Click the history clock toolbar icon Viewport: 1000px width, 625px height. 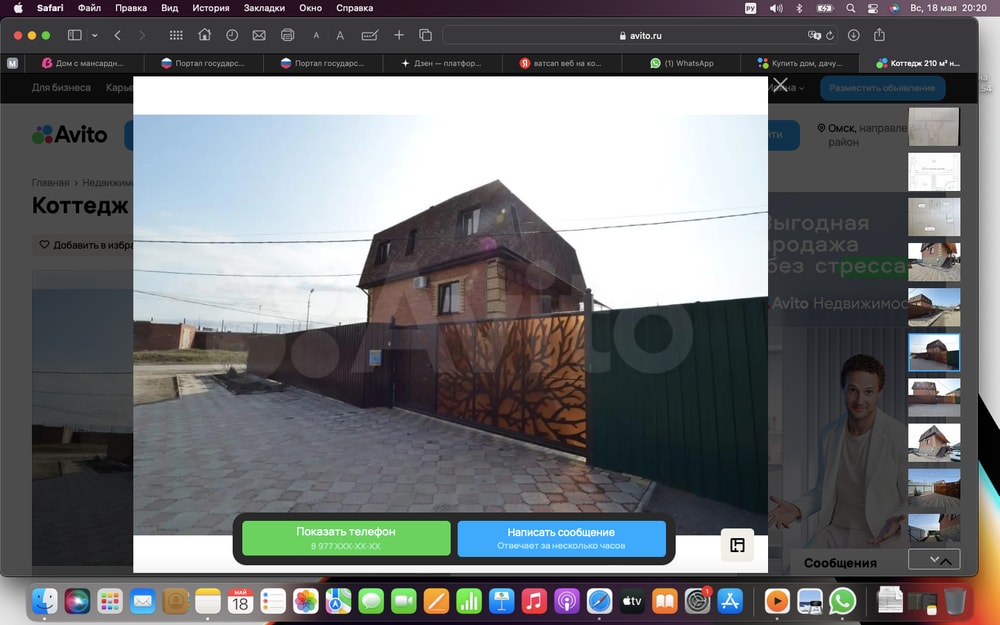[x=232, y=35]
